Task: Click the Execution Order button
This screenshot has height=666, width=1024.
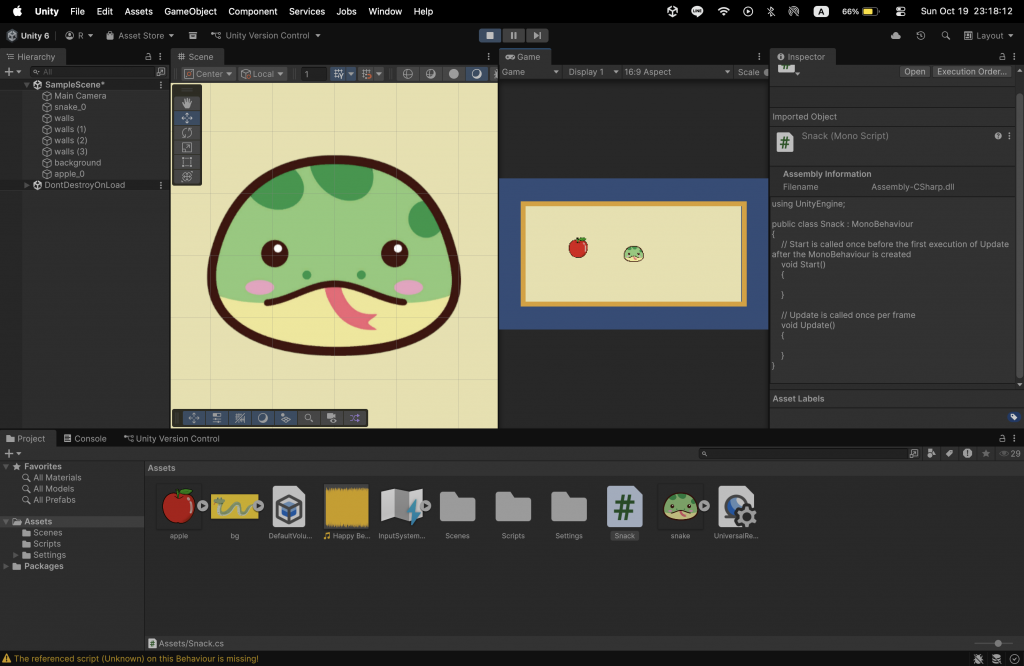Action: (x=971, y=72)
